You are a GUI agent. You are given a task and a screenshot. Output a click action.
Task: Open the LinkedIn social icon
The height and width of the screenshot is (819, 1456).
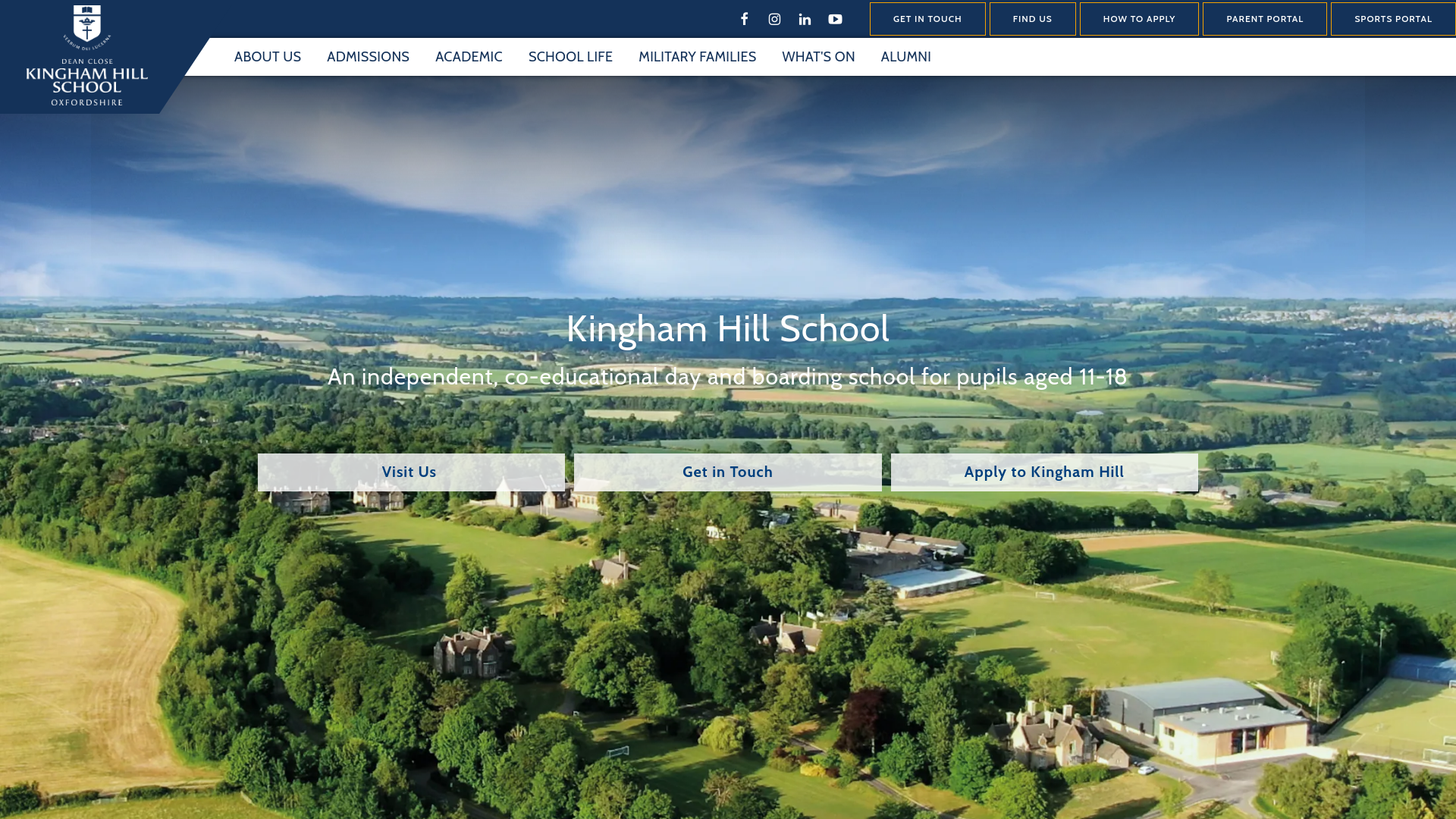pos(805,19)
